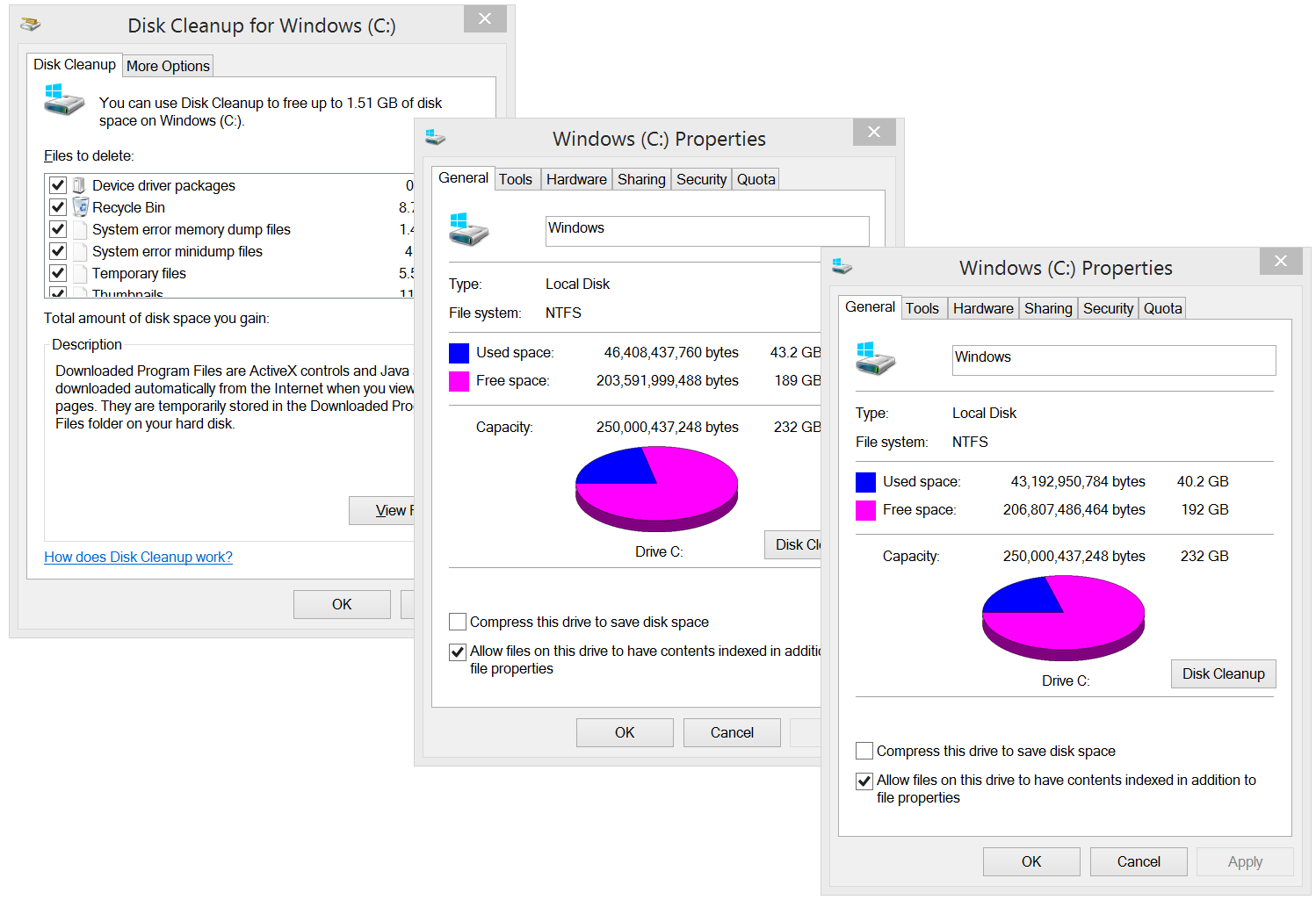Click '43,192,950,784 bytes' used space value

[1078, 481]
